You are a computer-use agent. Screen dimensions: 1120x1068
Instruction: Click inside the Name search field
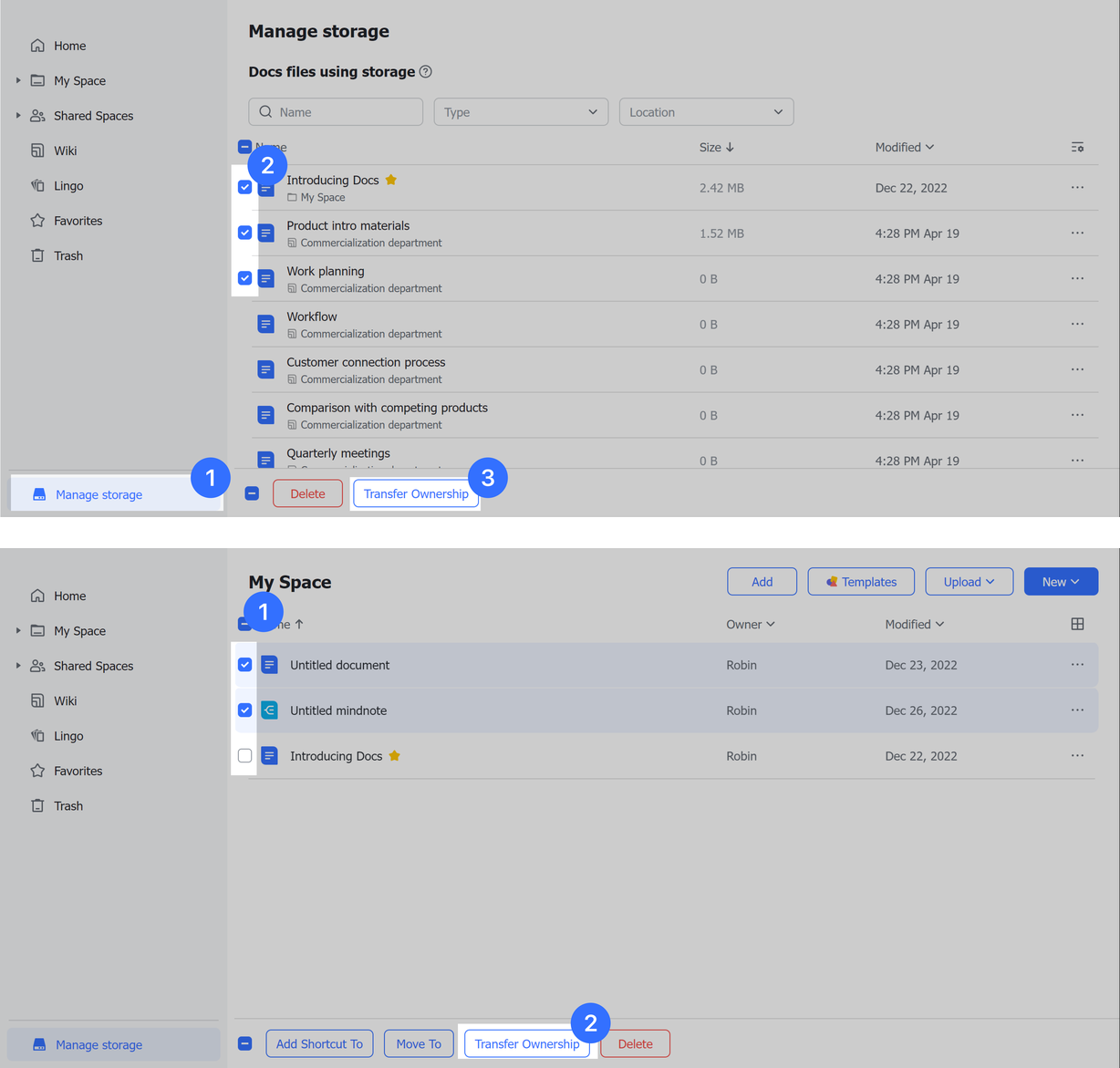pyautogui.click(x=336, y=111)
